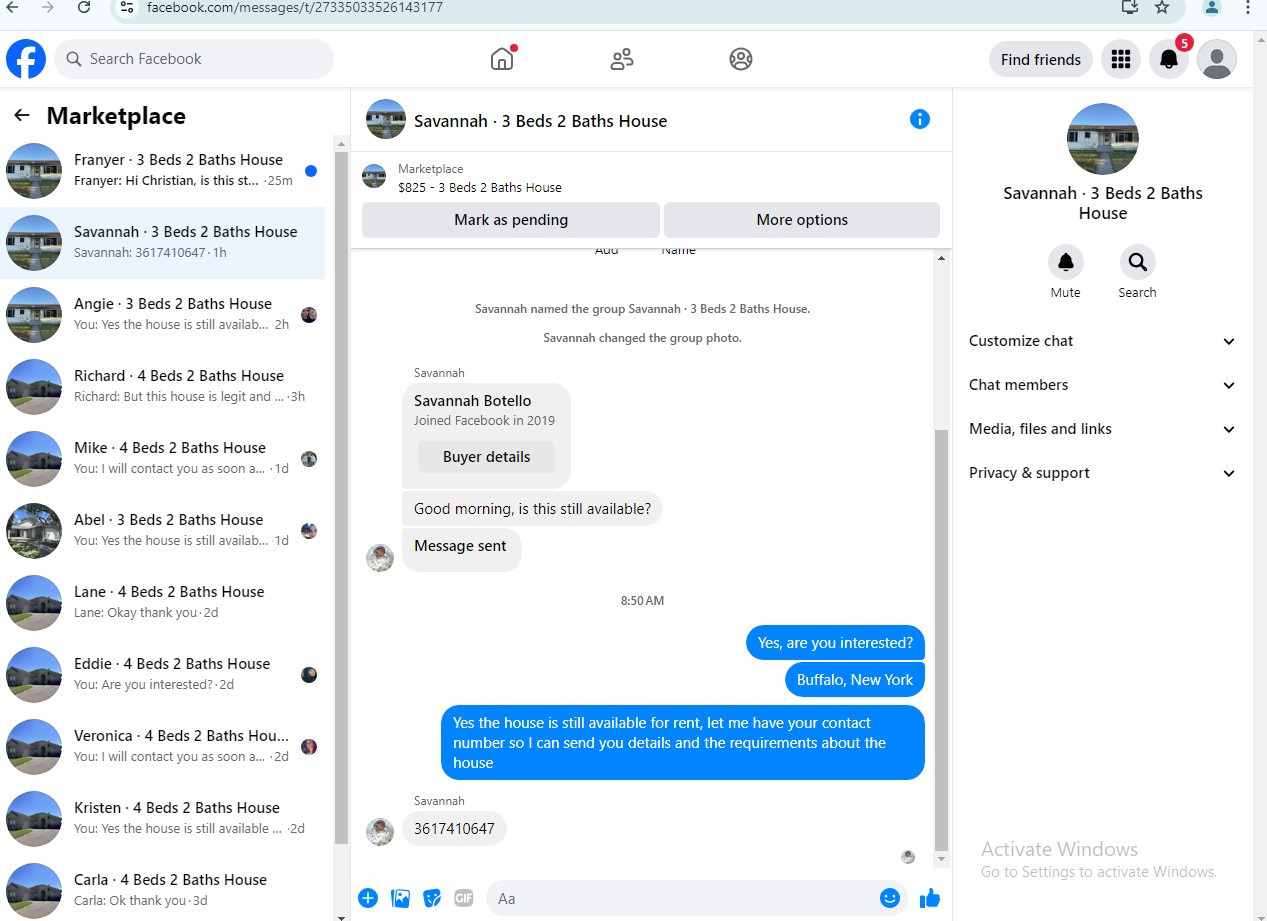Screen dimensions: 1267x921
Task: Search in conversation with magnifier icon
Action: tap(1137, 263)
